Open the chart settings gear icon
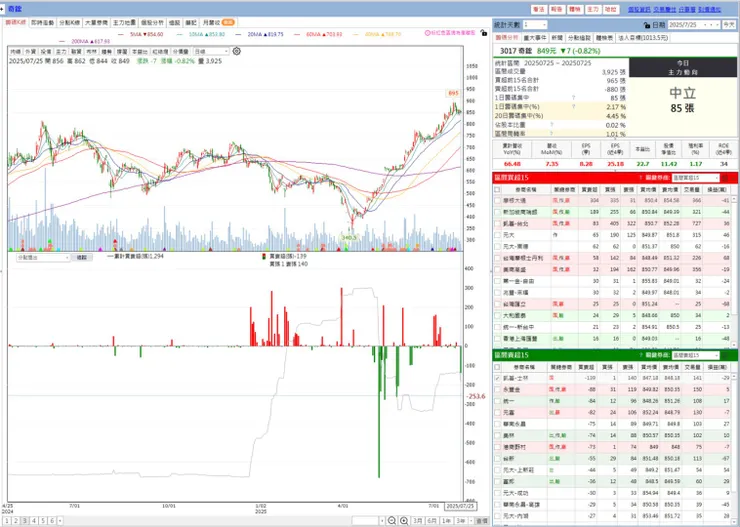Viewport: 740px width, 527px height. 236,51
